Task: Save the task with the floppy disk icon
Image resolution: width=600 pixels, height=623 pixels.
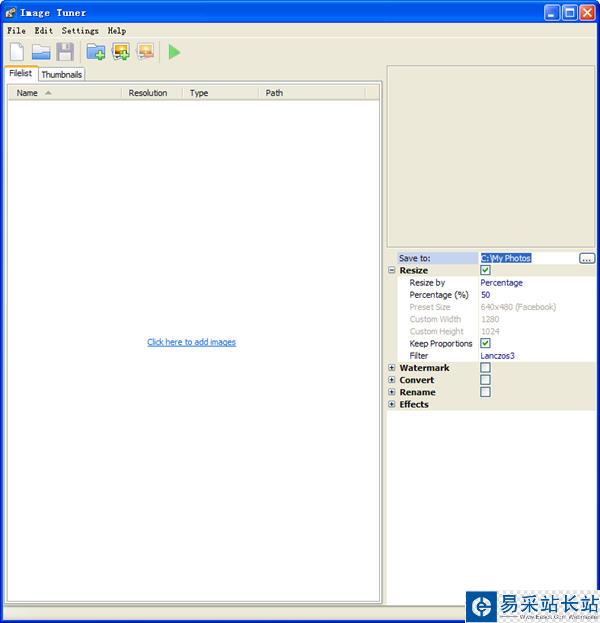Action: pos(65,52)
